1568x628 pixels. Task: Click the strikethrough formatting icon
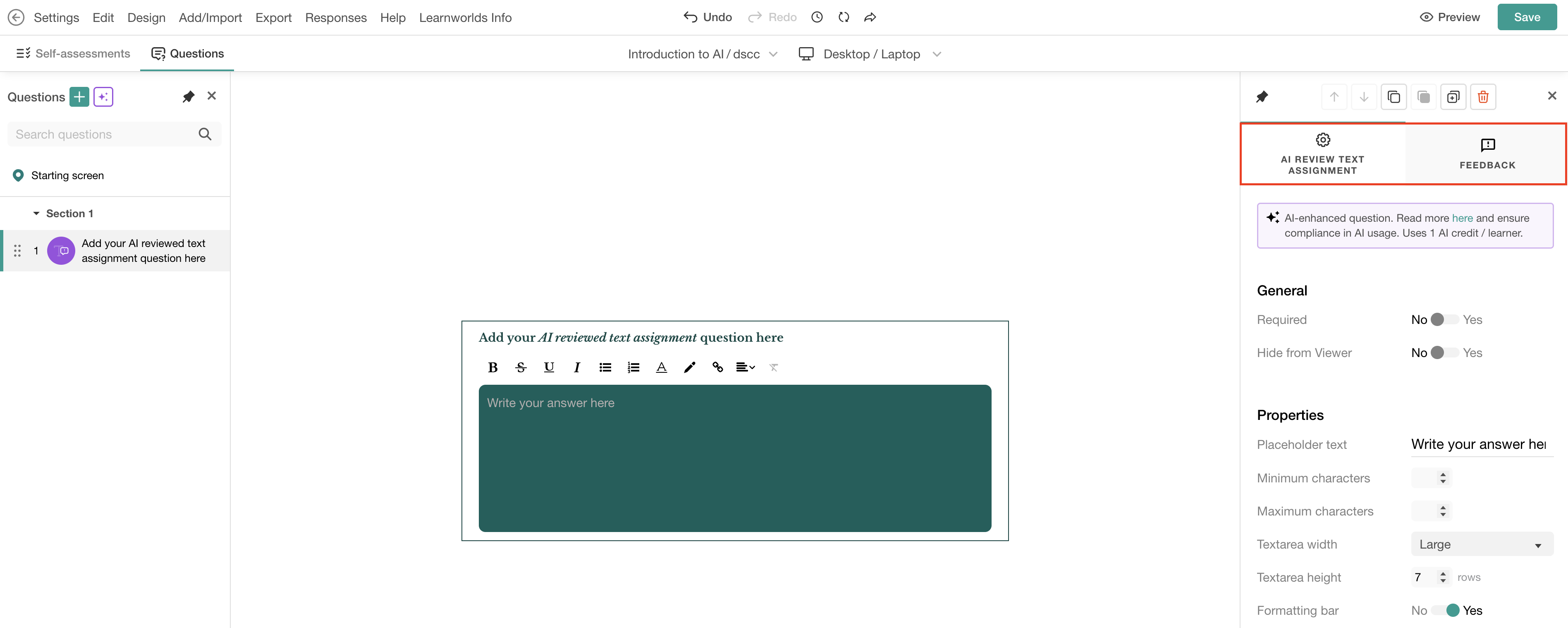tap(521, 367)
